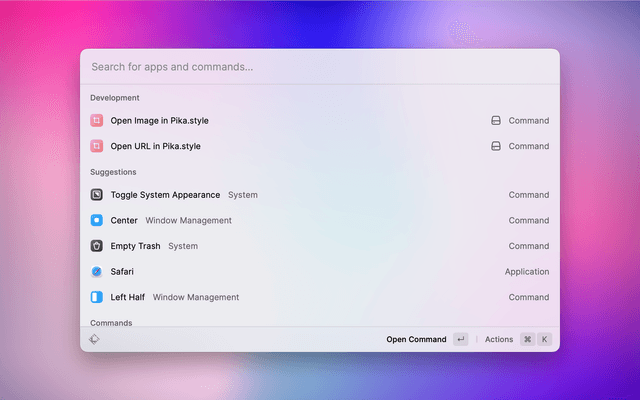Click the Center window management icon
Screen dimensions: 640x400
(x=97, y=220)
